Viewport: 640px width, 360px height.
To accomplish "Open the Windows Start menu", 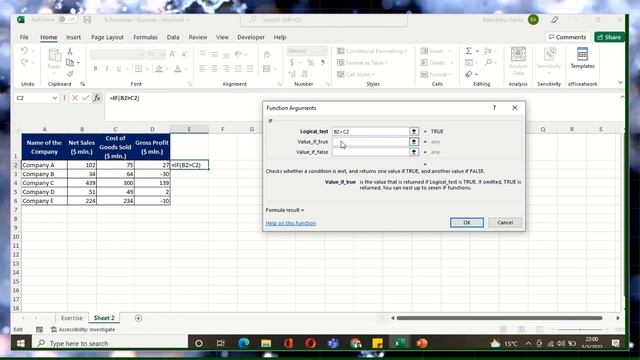I will (20, 343).
